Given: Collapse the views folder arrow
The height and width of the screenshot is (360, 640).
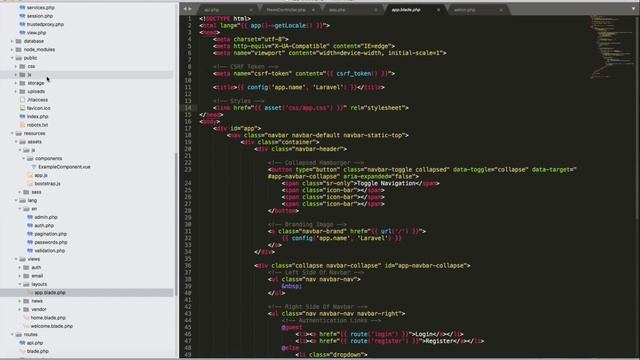Looking at the screenshot, I should click(16, 259).
